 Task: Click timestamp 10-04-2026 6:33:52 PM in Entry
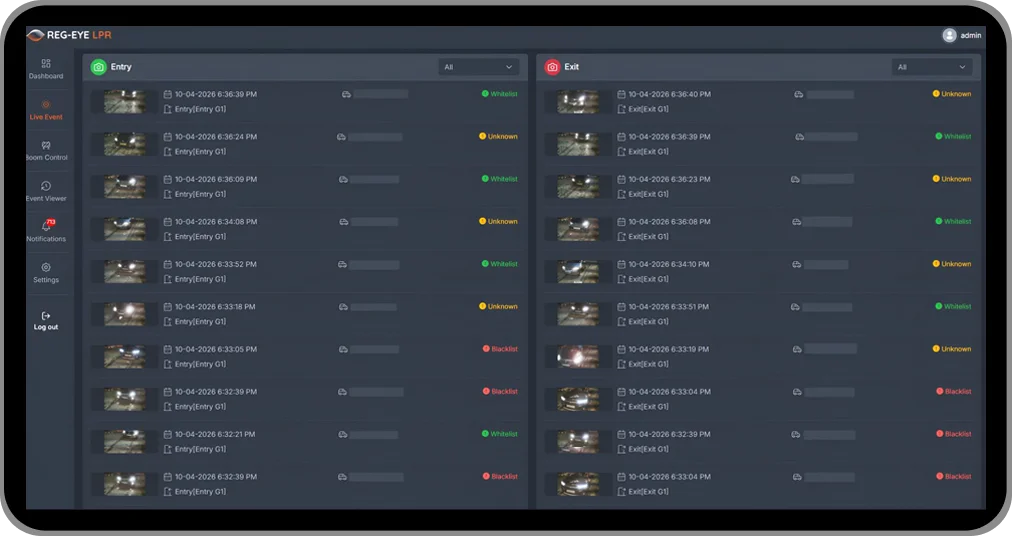click(216, 265)
